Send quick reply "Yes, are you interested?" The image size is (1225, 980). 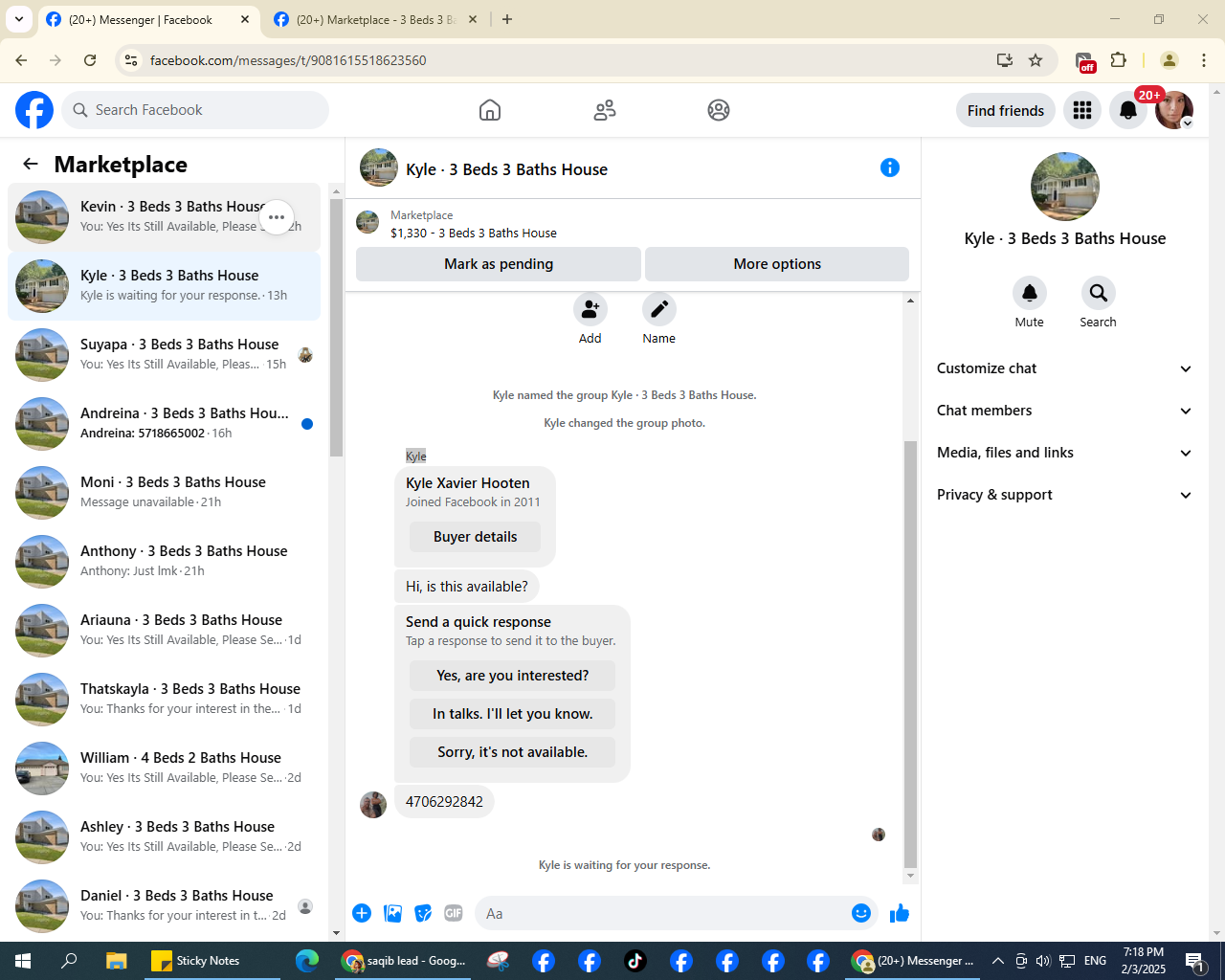click(512, 676)
